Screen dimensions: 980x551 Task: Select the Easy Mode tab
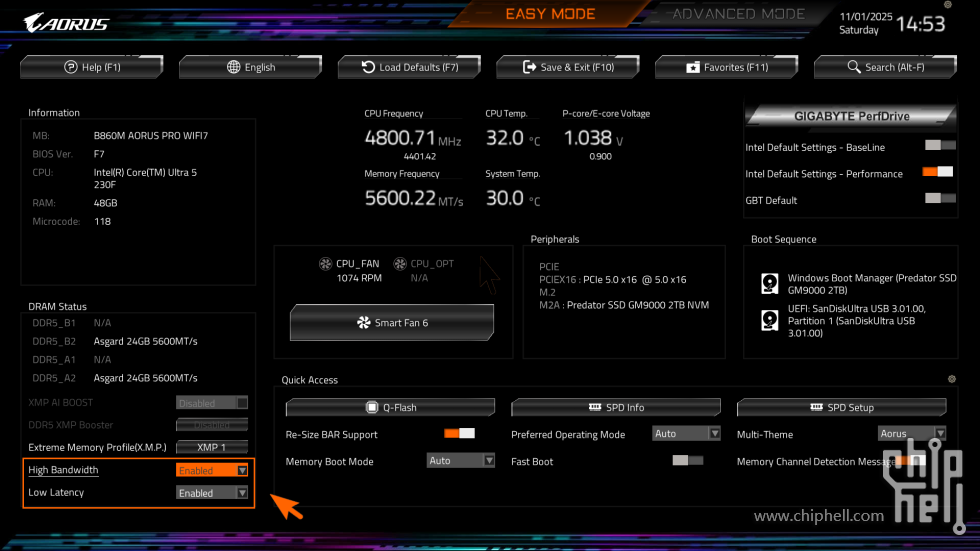tap(550, 14)
